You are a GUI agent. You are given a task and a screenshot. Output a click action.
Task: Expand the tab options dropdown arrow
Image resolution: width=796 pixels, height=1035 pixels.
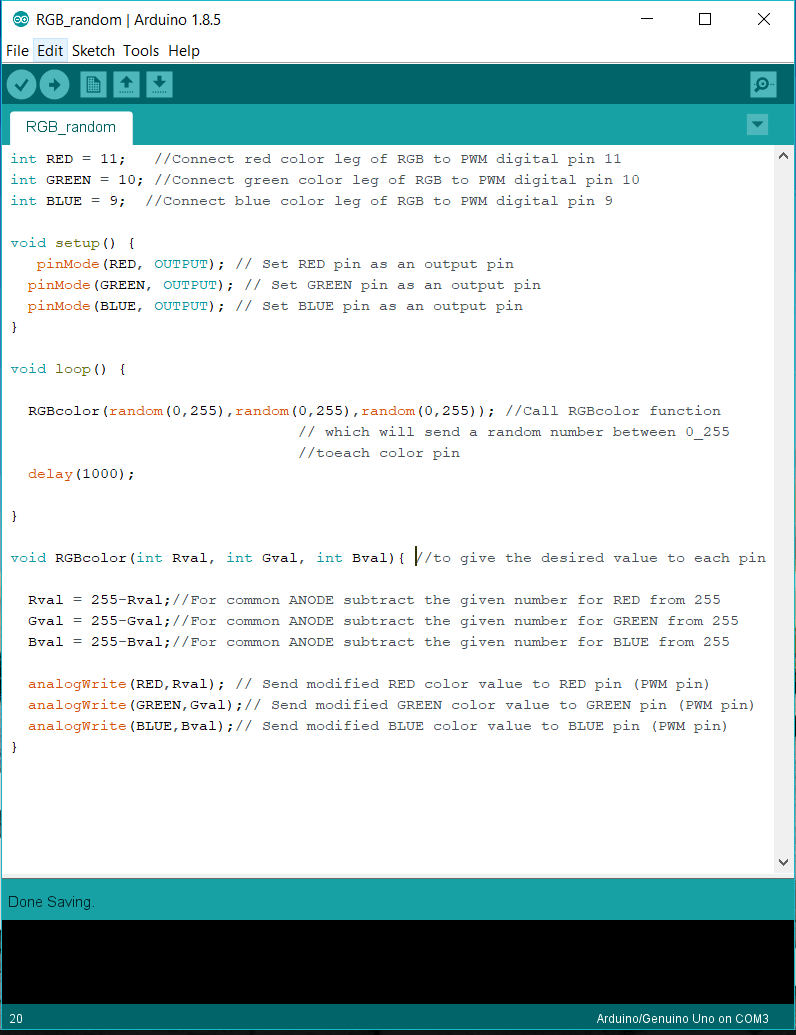(x=757, y=124)
